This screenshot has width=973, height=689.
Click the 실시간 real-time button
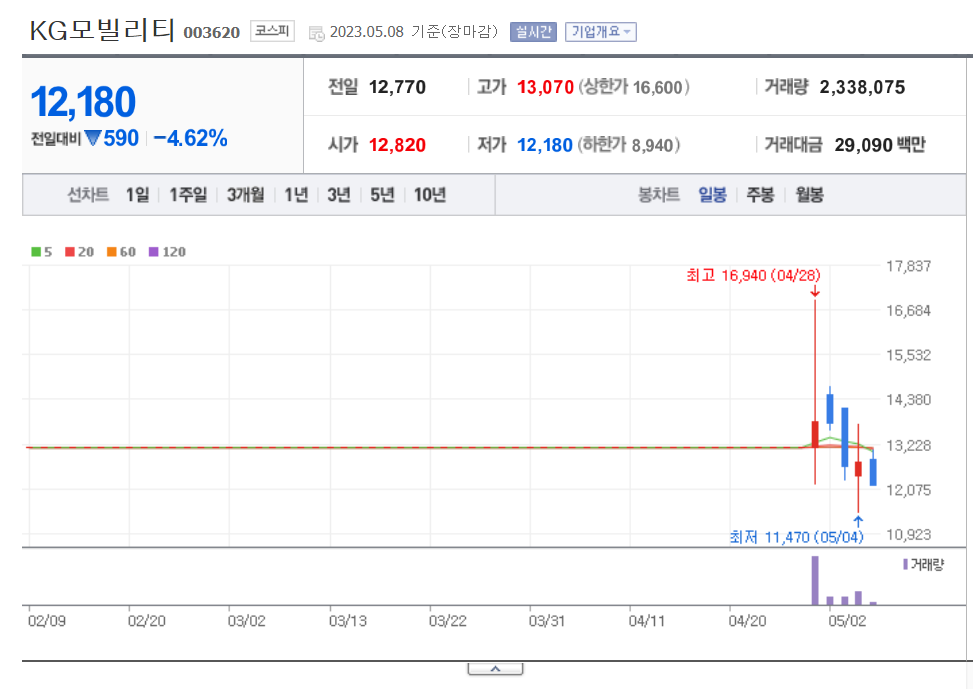click(533, 32)
